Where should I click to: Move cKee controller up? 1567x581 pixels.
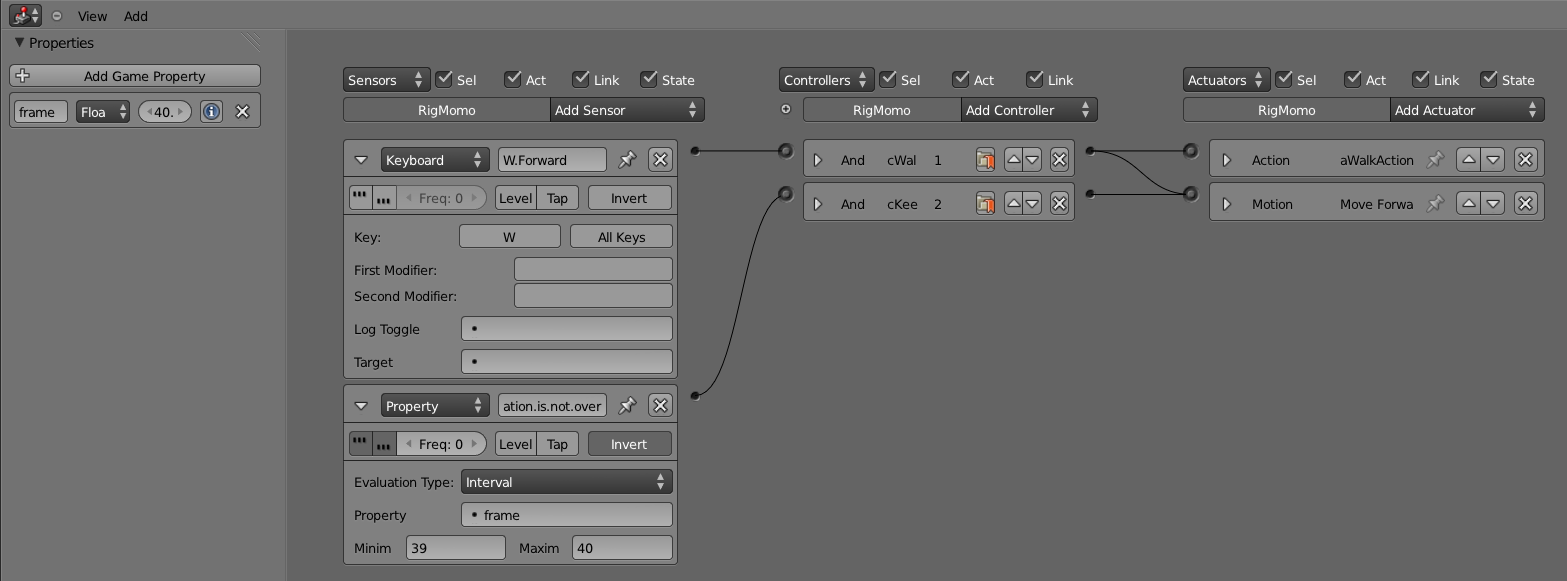point(1013,204)
